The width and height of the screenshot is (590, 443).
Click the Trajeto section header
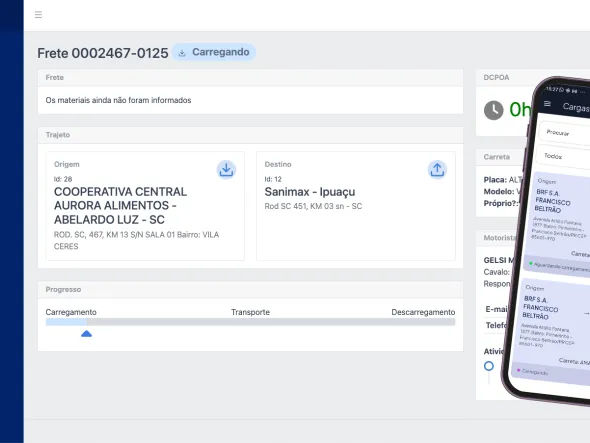point(250,135)
